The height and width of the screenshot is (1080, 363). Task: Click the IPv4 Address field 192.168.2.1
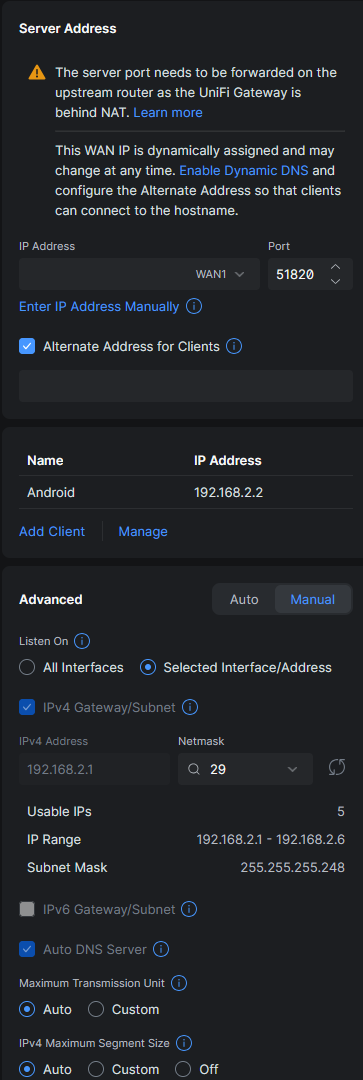coord(94,769)
